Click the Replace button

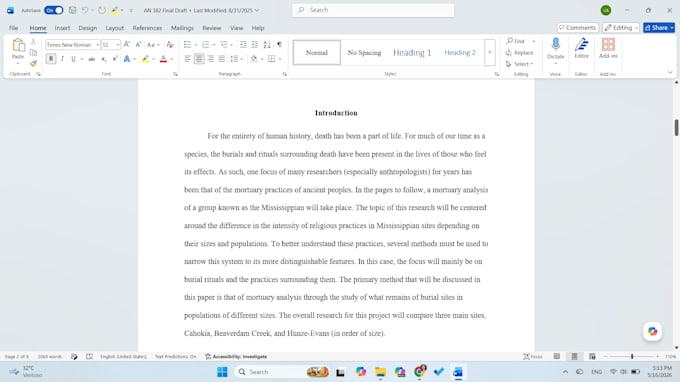(x=519, y=52)
